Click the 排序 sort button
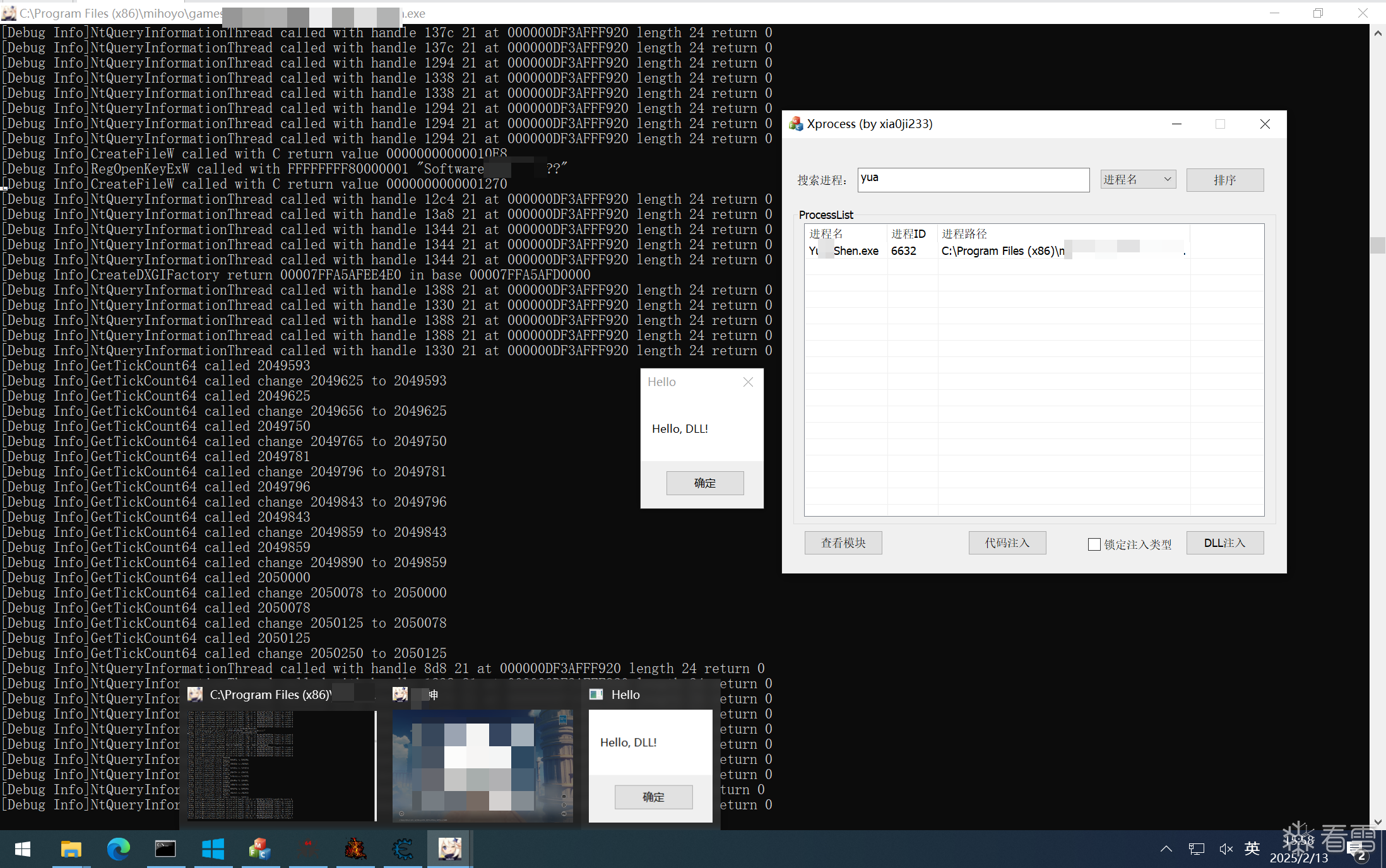Image resolution: width=1386 pixels, height=868 pixels. coord(1224,180)
